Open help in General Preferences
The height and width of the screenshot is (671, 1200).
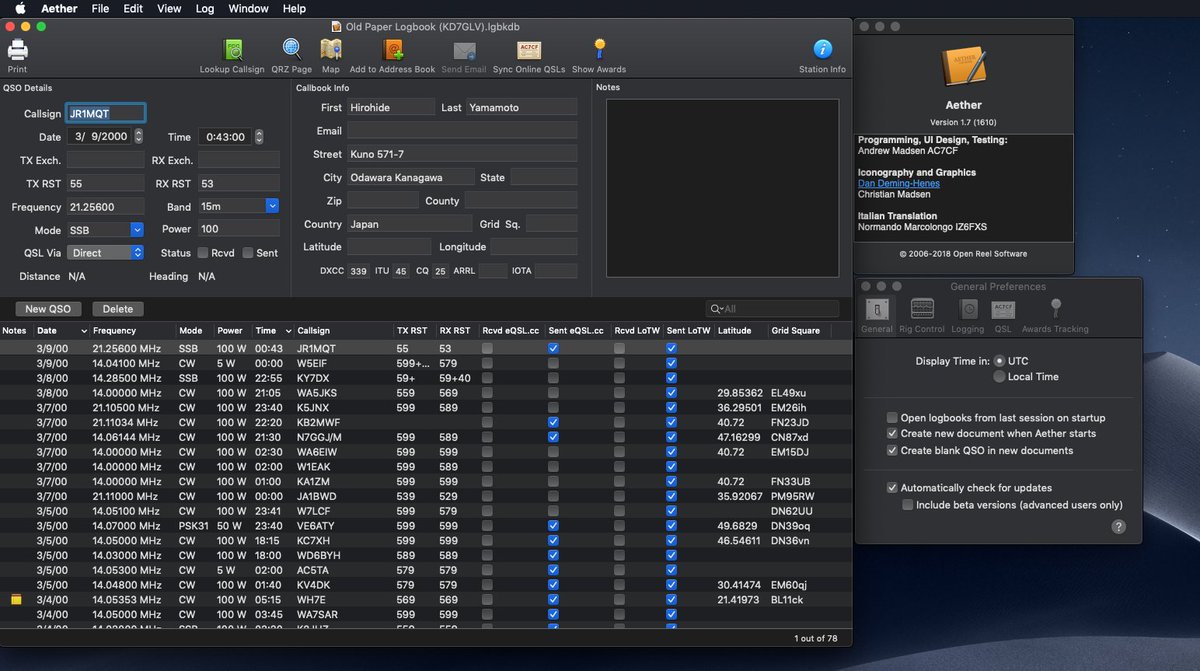1119,527
